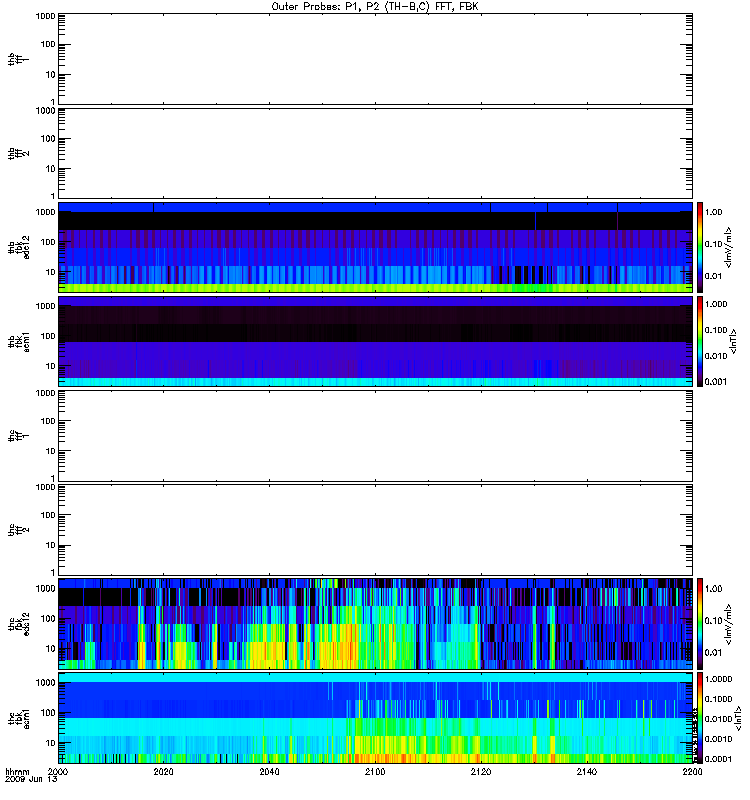
Task: Click the "thc fff 1" y-axis title
Action: click(x=18, y=436)
